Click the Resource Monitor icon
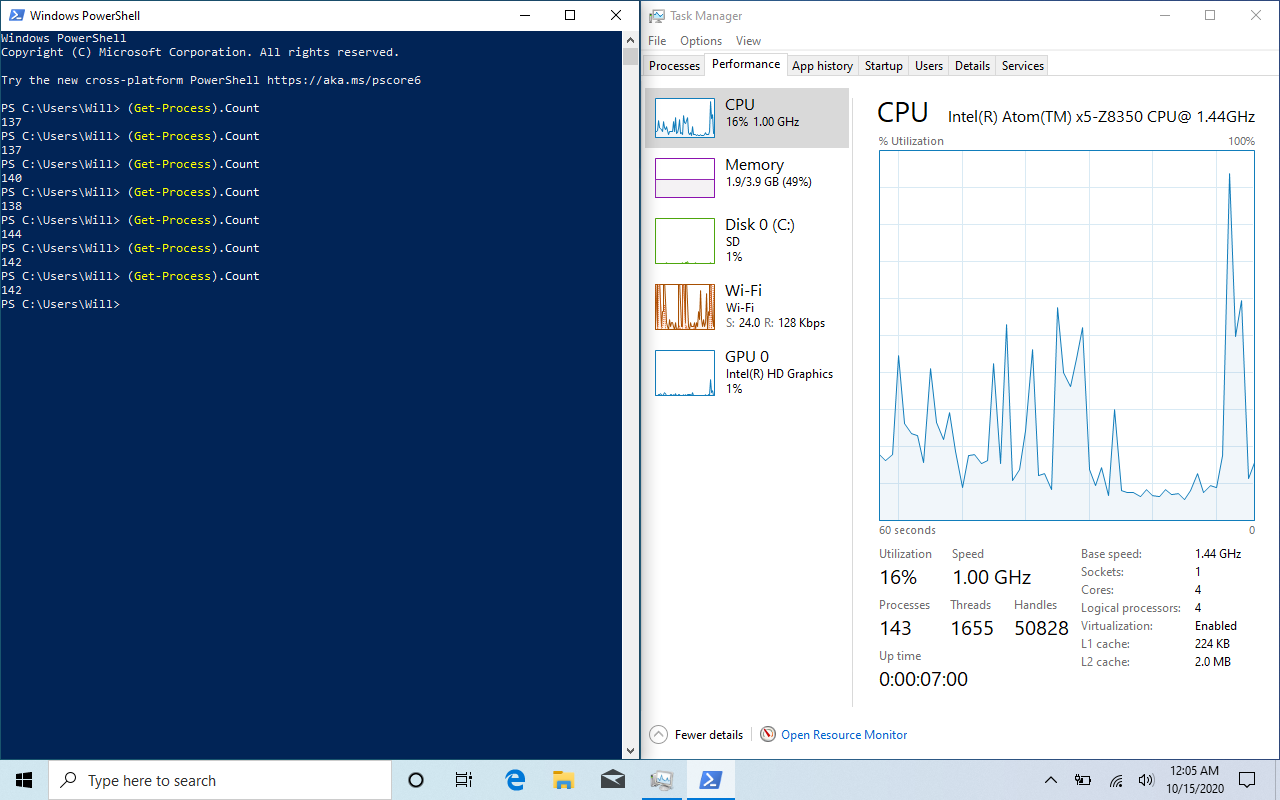Screen dimensions: 1280x800 768,735
